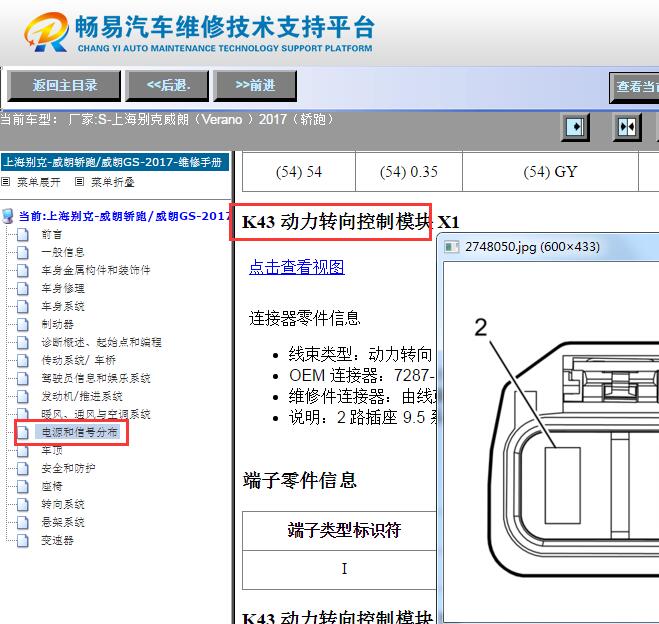
Task: Open the 安全和防护 tree item
Action: point(69,468)
